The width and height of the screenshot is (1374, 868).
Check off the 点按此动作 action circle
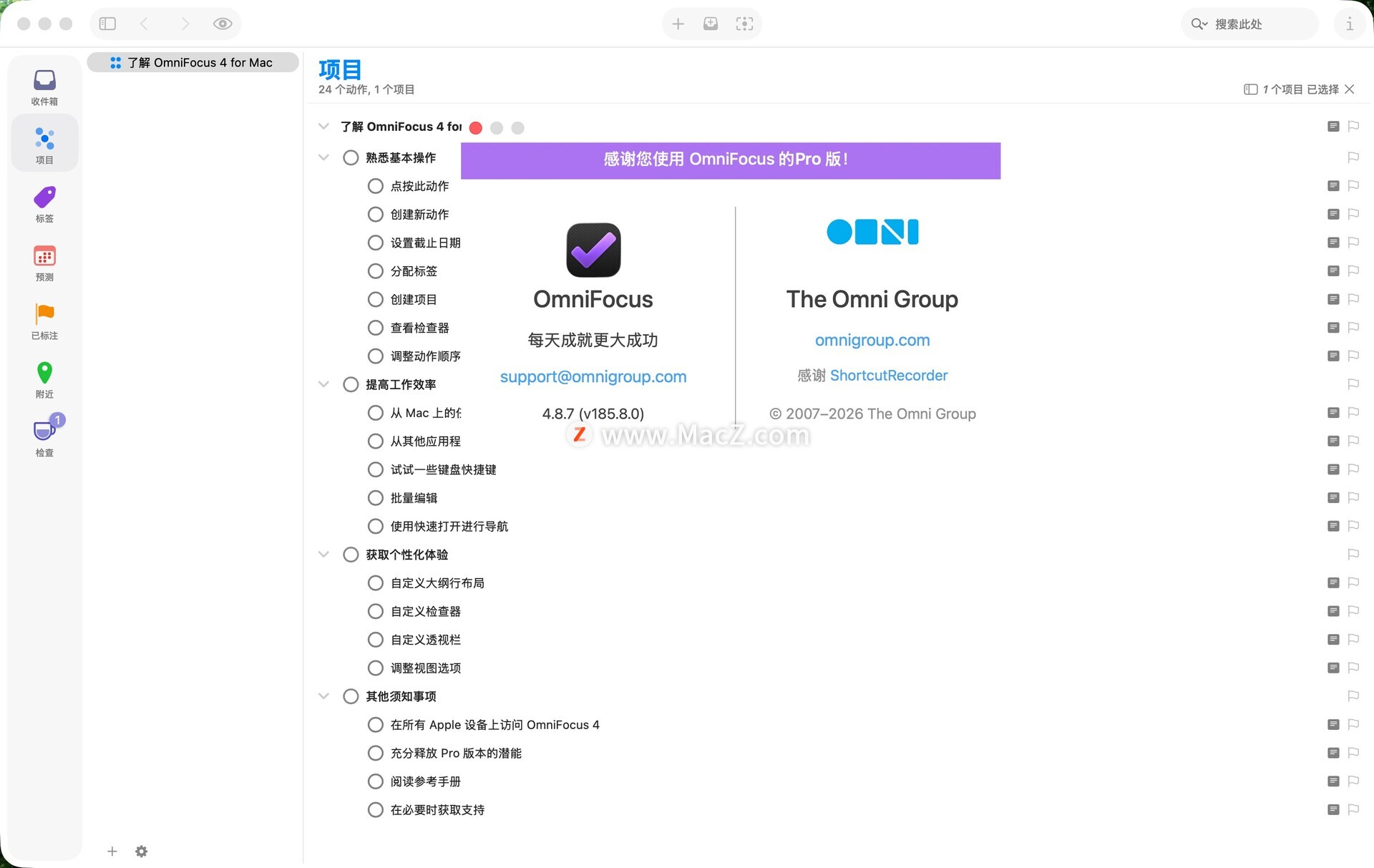pos(375,186)
